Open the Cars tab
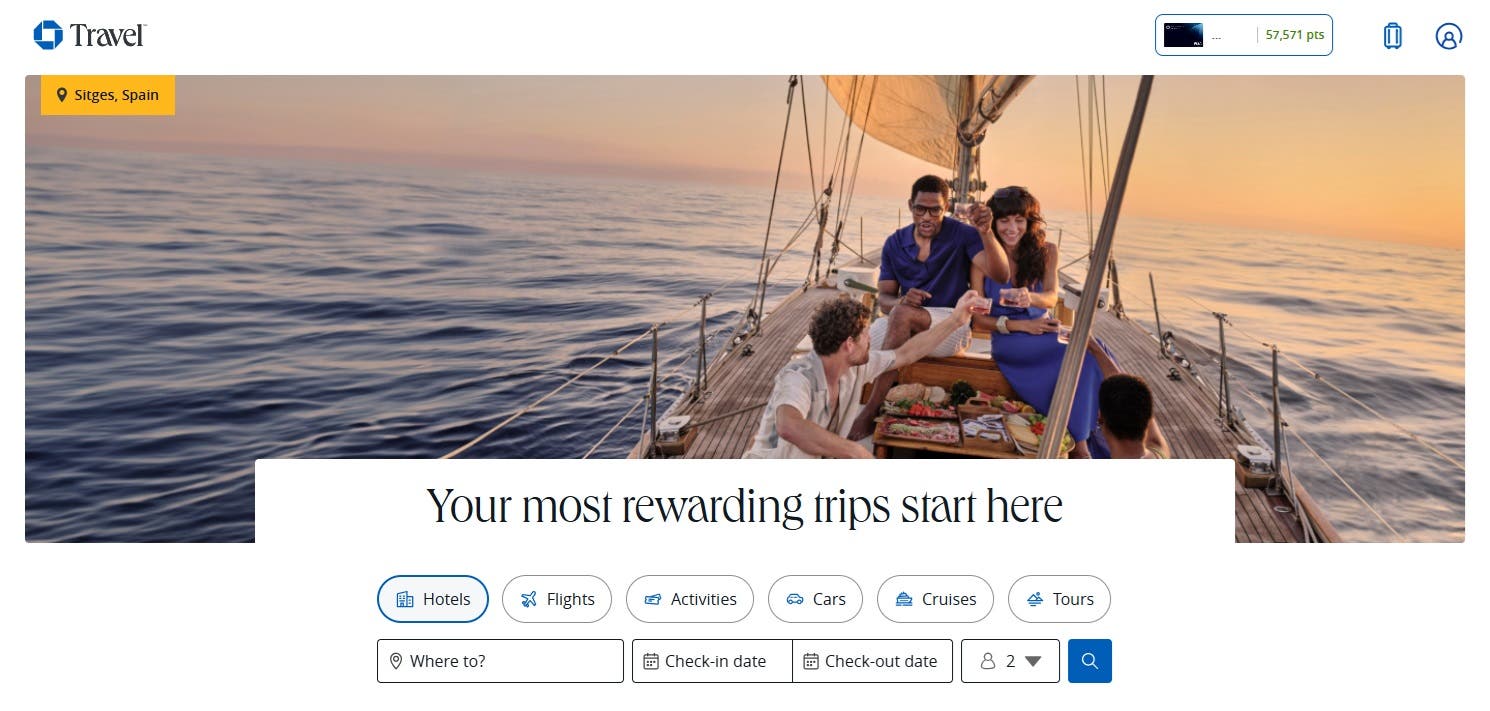The height and width of the screenshot is (711, 1490). (x=815, y=599)
